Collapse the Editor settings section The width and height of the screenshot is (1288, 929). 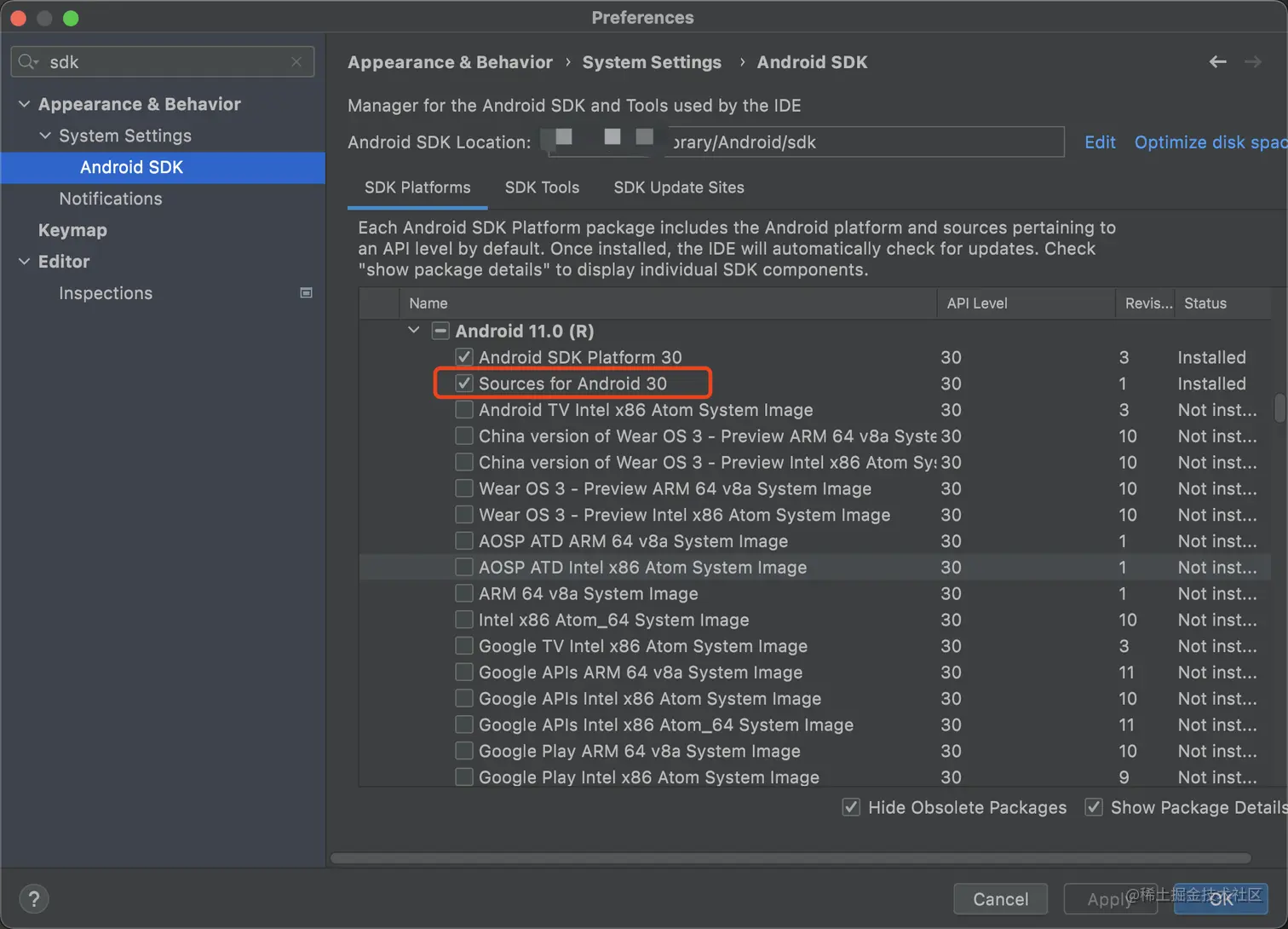25,262
